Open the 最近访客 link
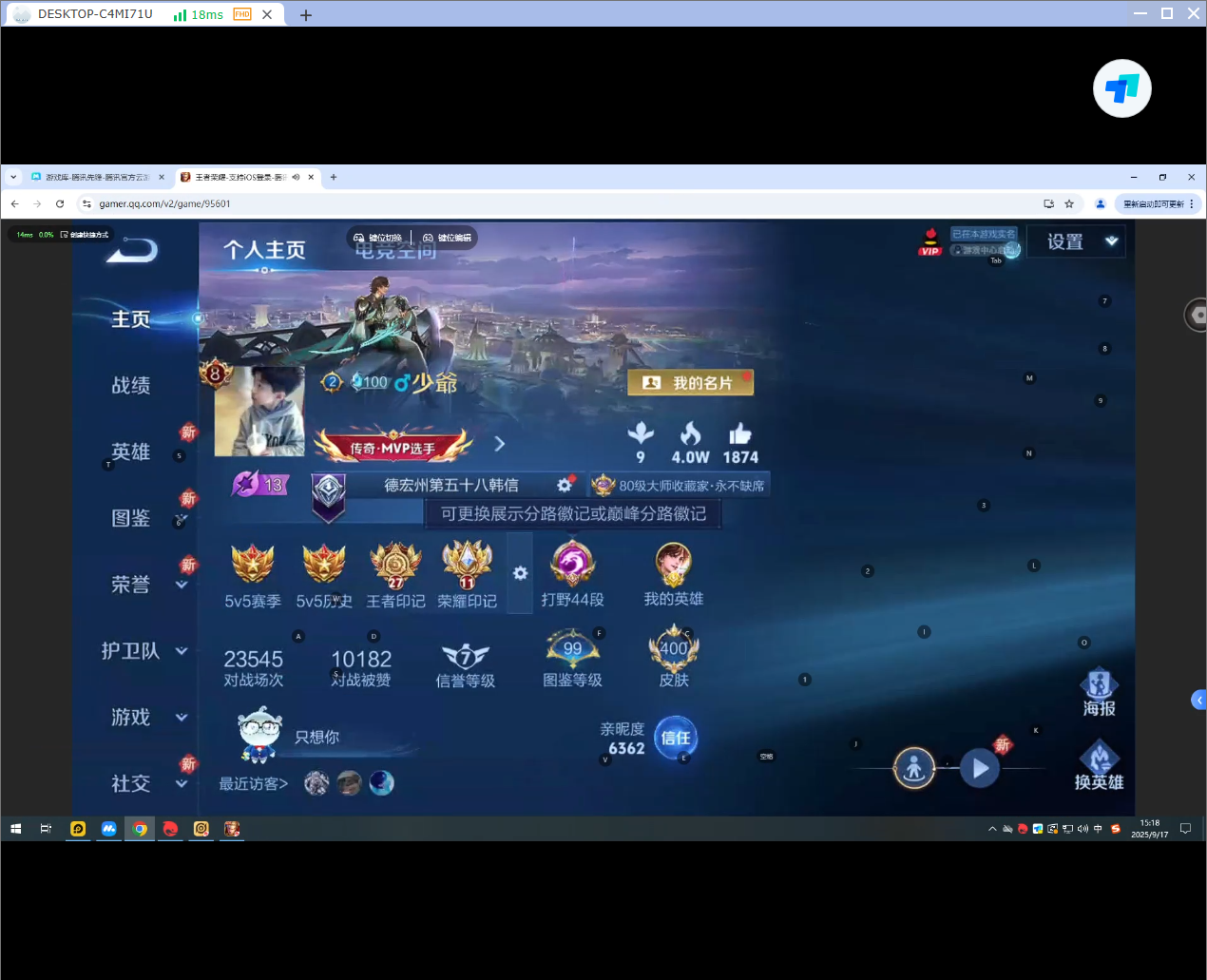 point(254,784)
